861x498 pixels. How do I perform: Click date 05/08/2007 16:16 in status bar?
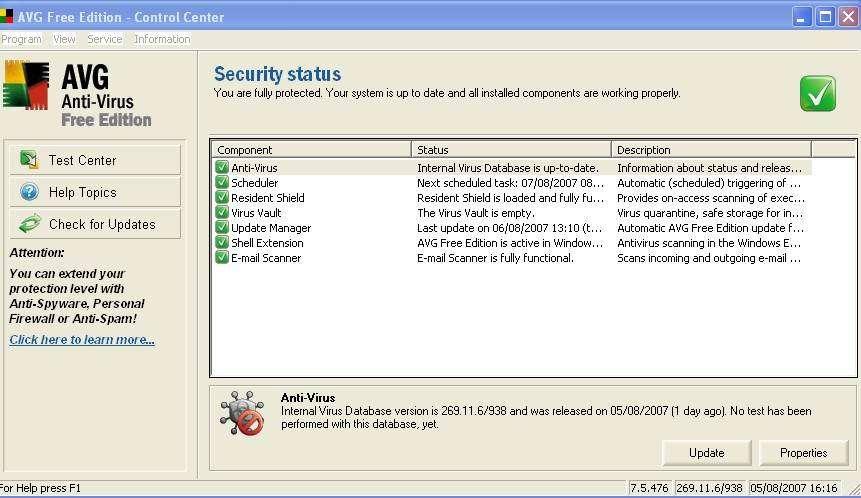(x=793, y=488)
